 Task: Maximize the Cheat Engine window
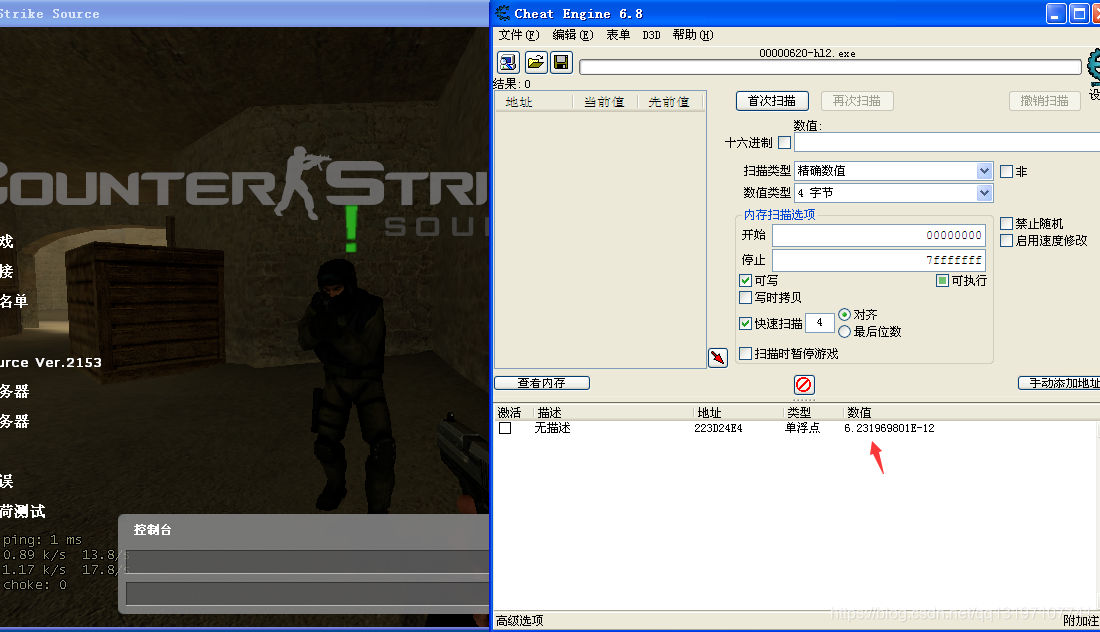pyautogui.click(x=1080, y=13)
